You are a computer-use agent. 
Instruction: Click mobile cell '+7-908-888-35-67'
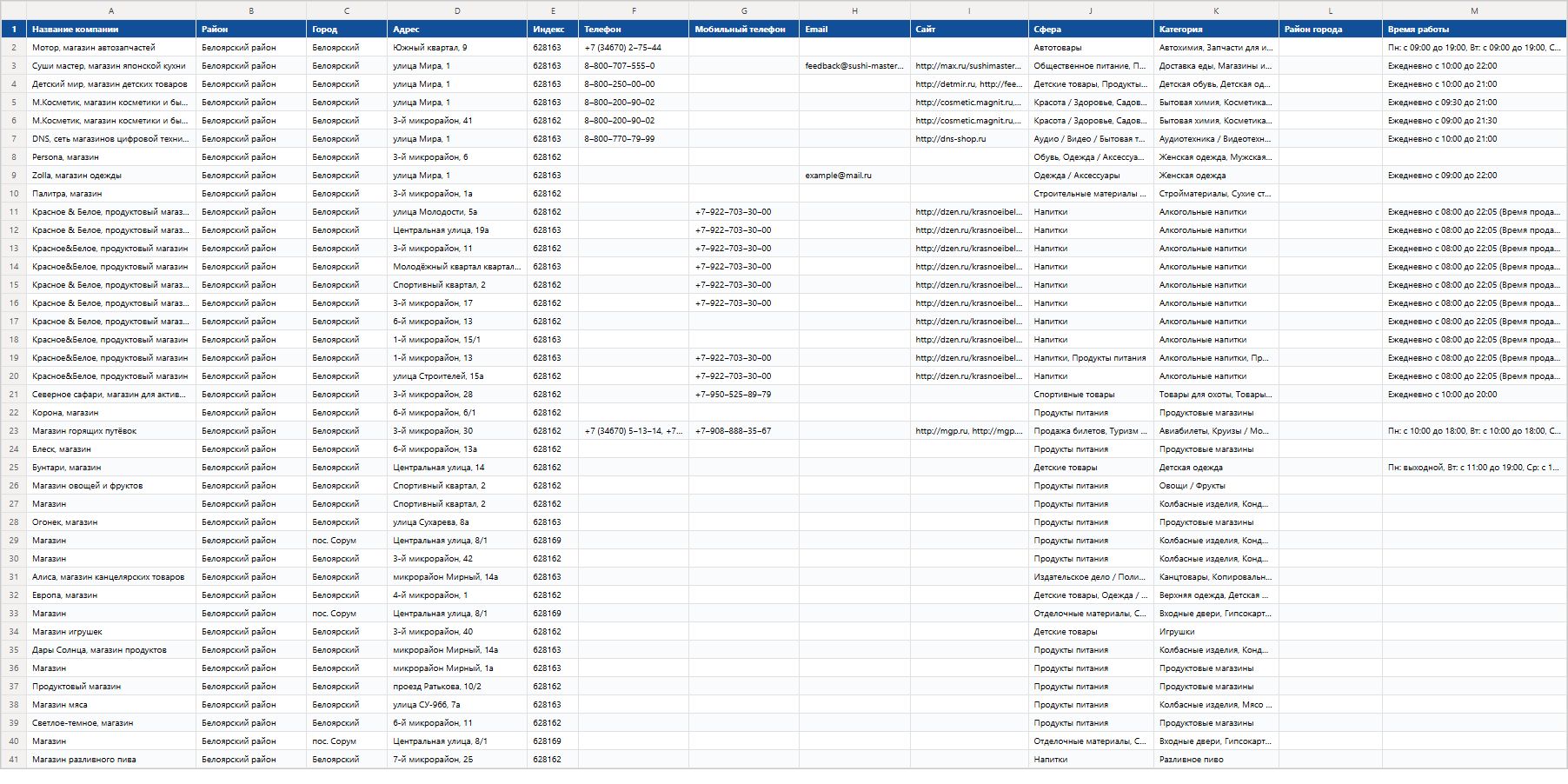coord(744,431)
